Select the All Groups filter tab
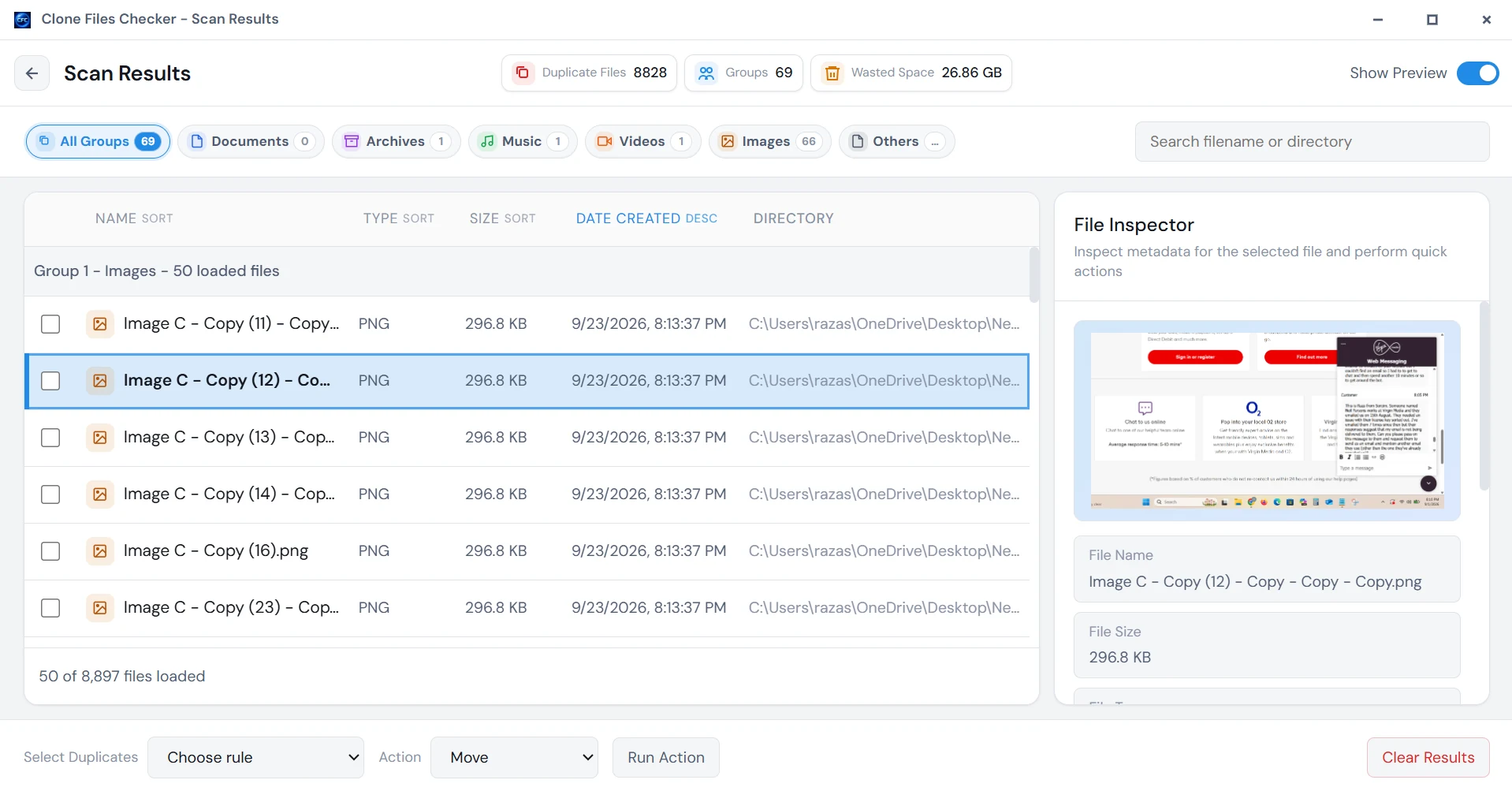The height and width of the screenshot is (791, 1512). point(99,141)
